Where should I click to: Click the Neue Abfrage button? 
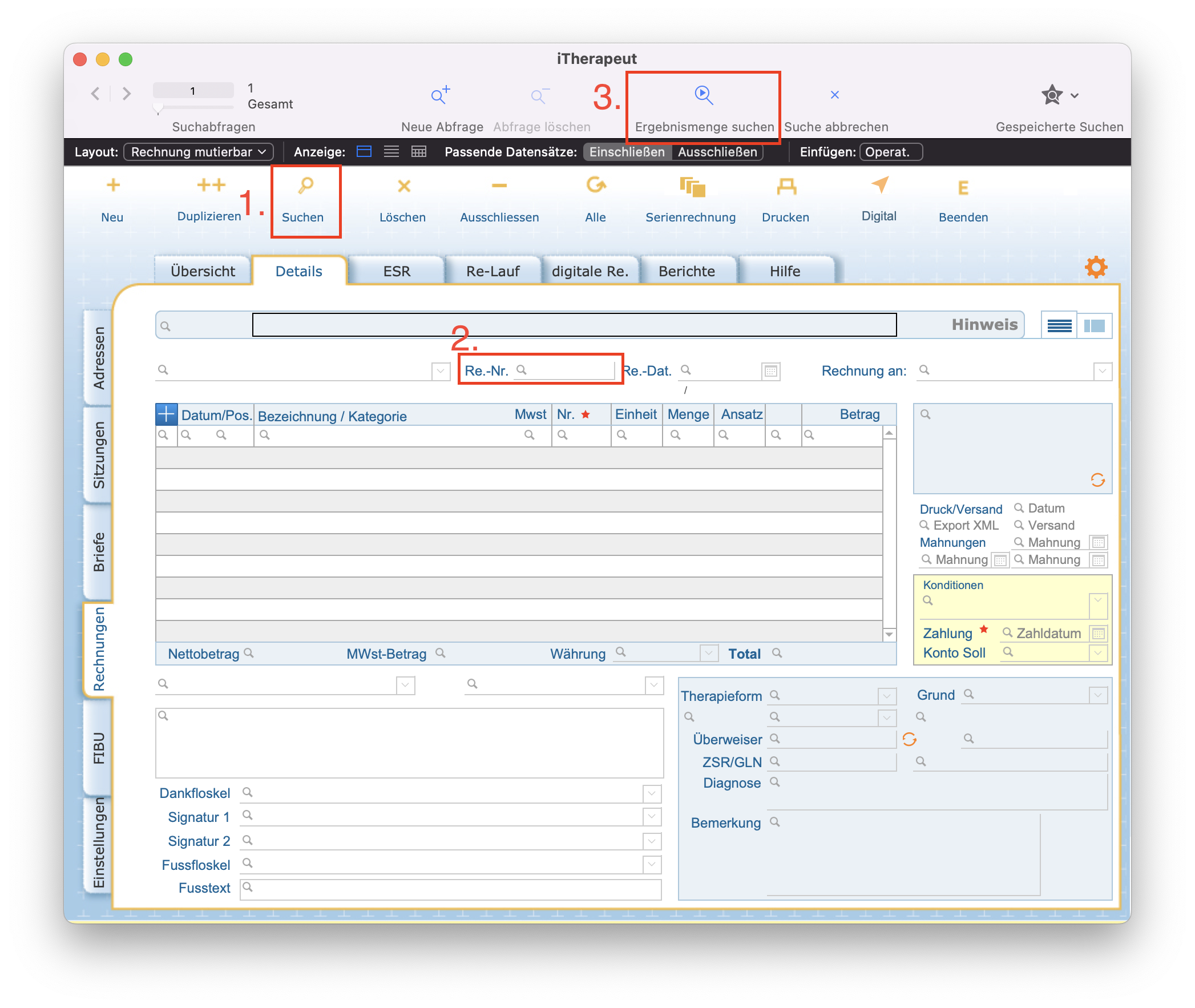(441, 95)
